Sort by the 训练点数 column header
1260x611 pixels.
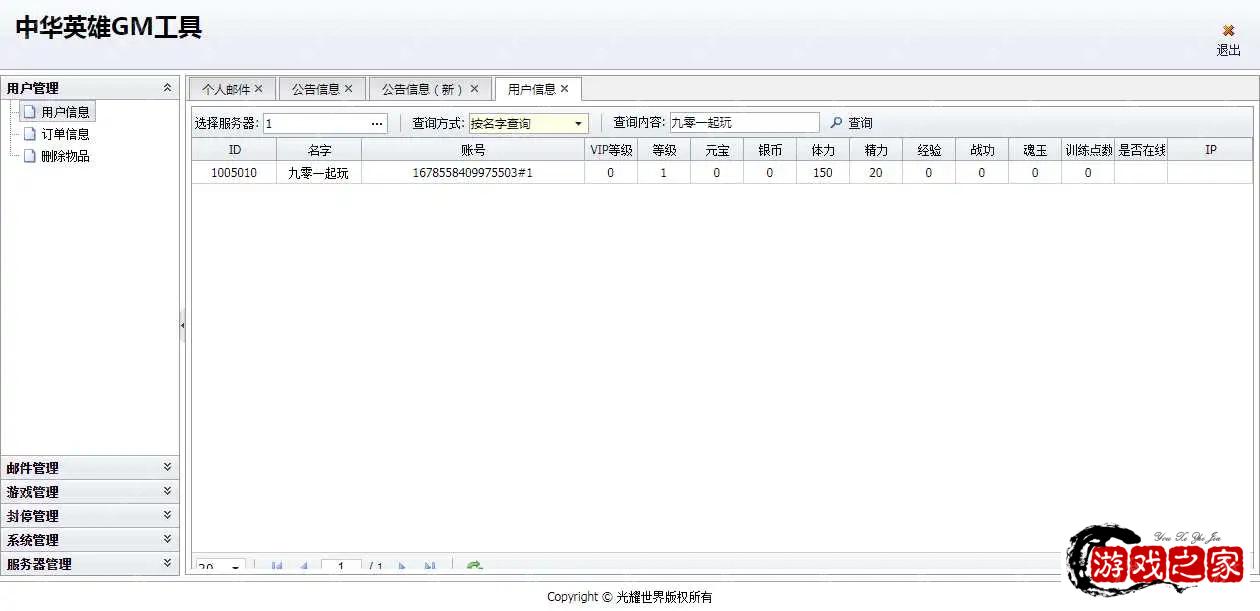coord(1088,149)
